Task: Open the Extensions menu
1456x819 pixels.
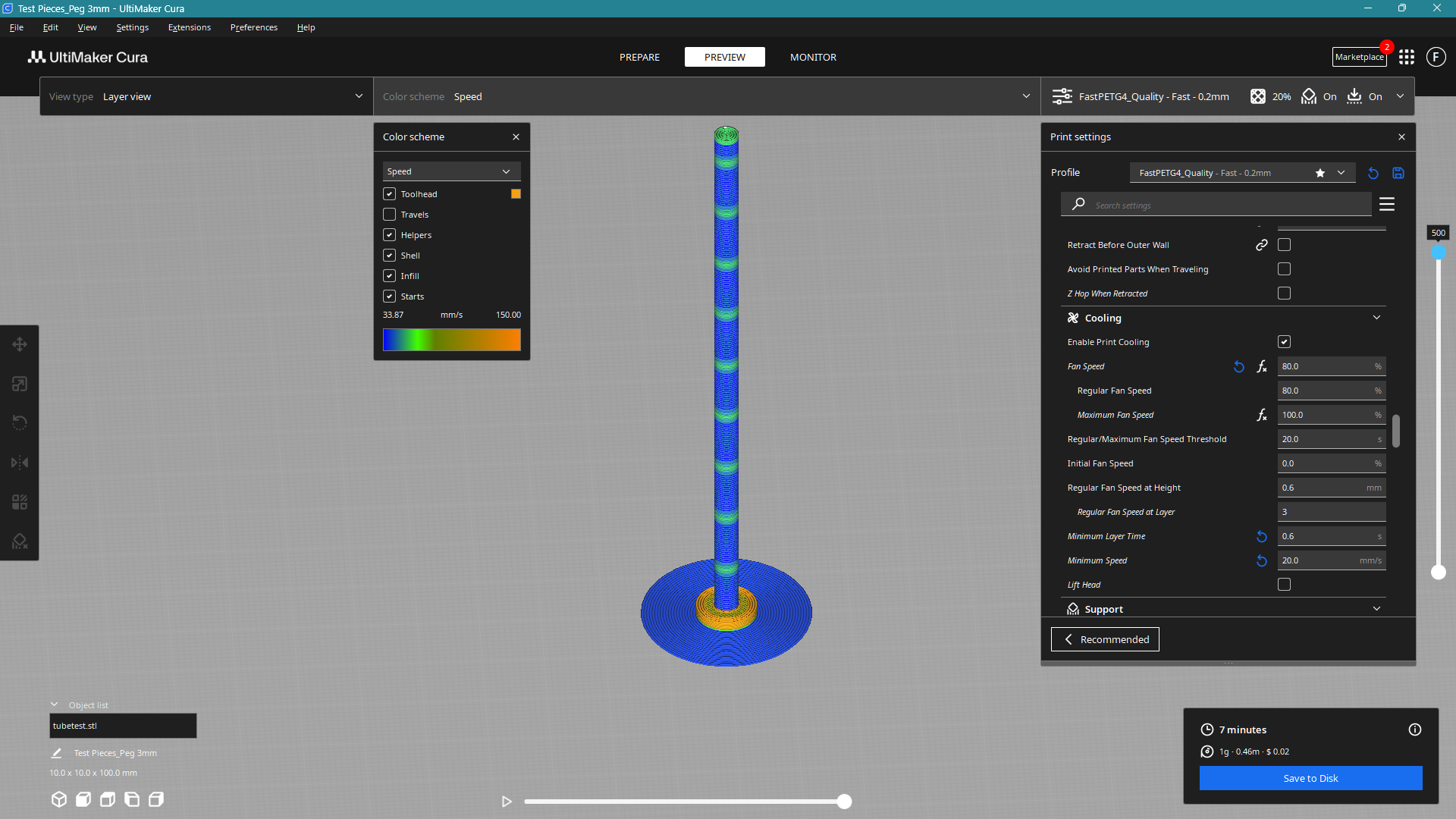Action: tap(189, 27)
